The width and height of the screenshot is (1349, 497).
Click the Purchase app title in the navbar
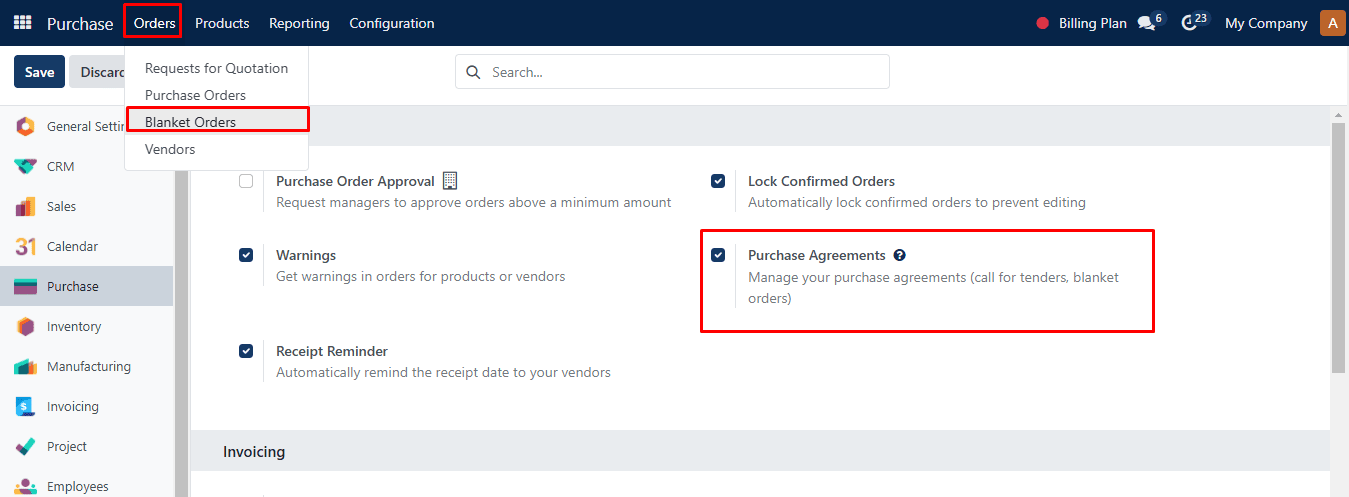pyautogui.click(x=80, y=23)
